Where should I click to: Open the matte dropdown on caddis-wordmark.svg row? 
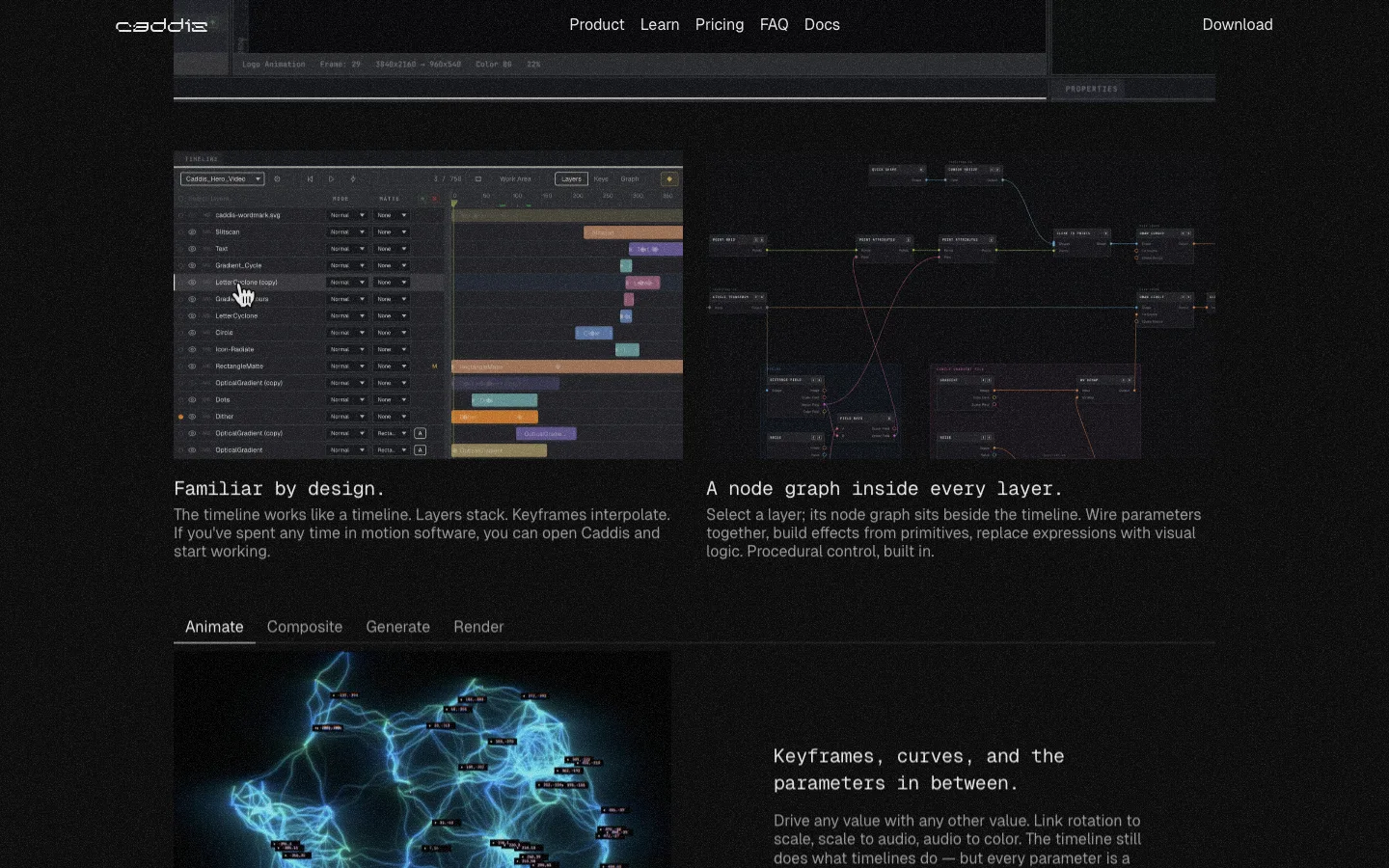392,215
